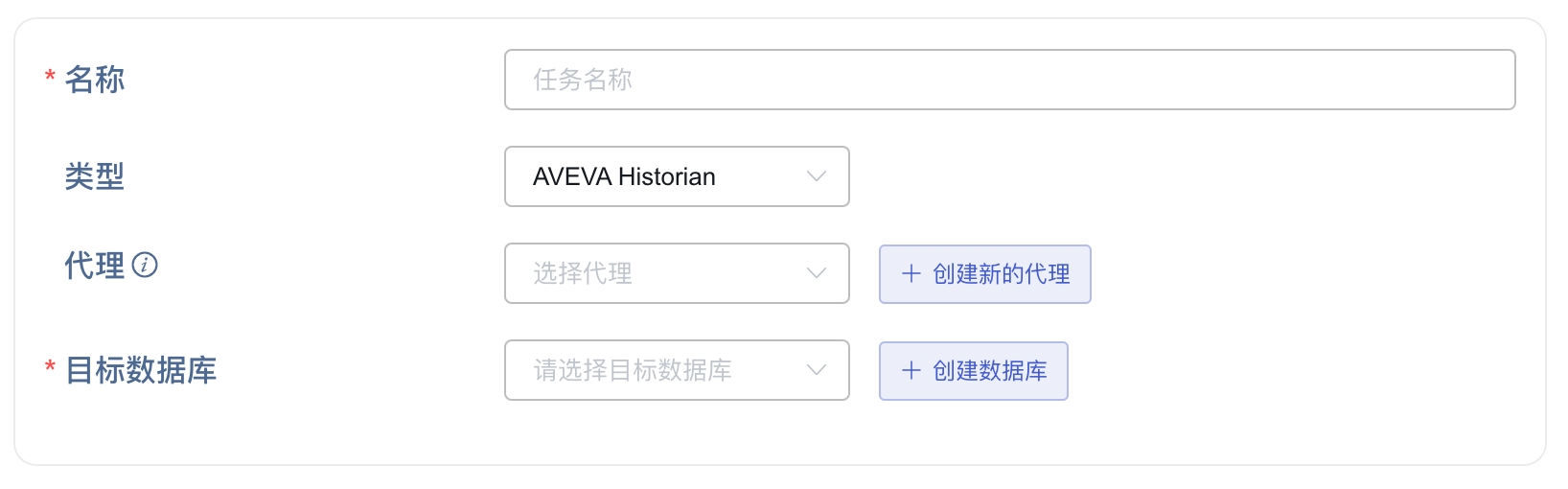Click the chevron arrow in 选择代理 dropdown

point(817,273)
